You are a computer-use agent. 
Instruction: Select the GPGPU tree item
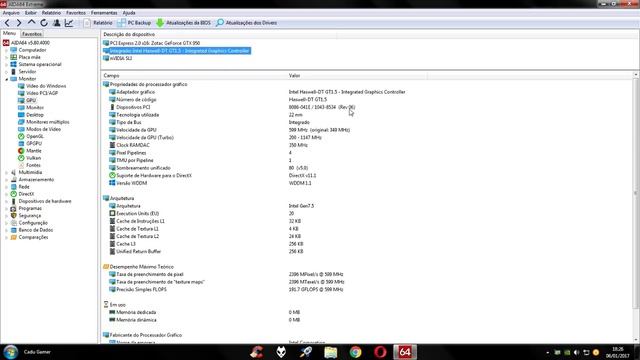click(x=30, y=143)
